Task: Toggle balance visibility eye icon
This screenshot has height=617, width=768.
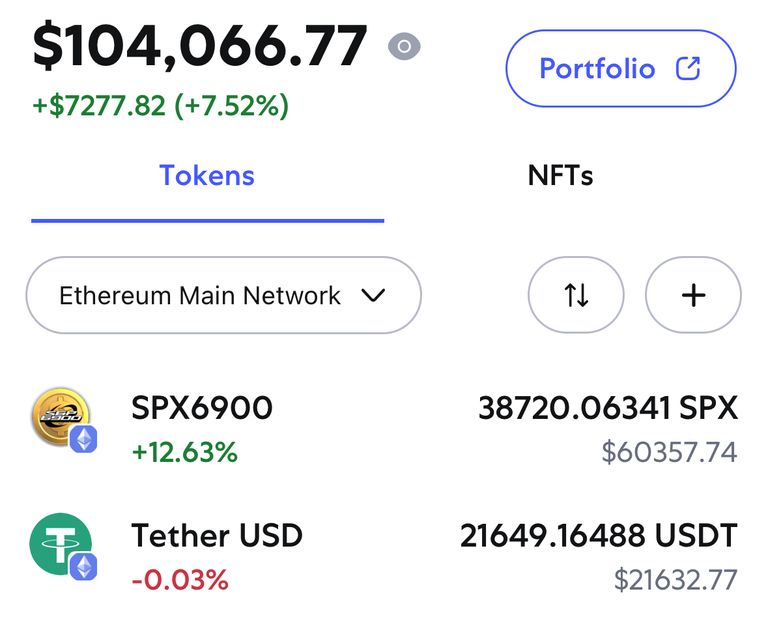Action: [404, 47]
